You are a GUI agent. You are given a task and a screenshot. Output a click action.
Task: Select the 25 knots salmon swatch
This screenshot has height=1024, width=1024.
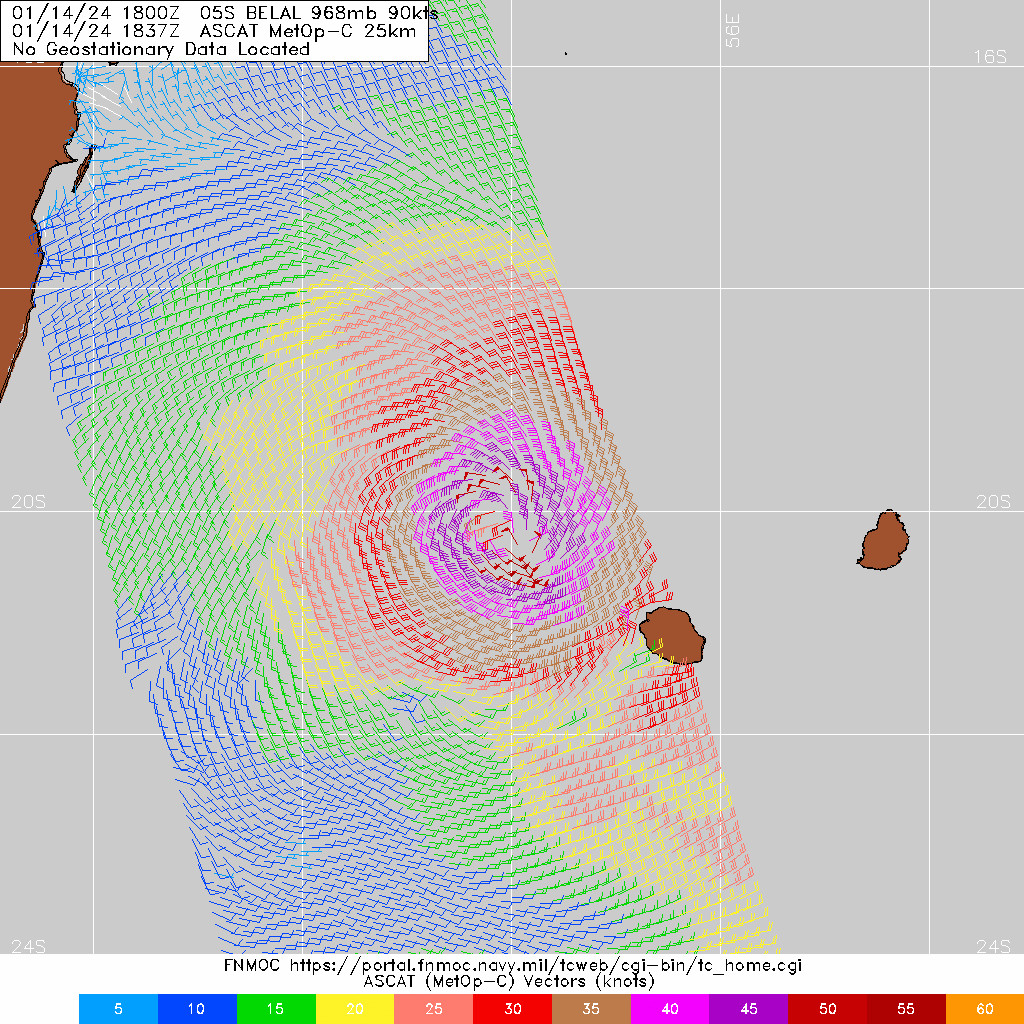pos(434,1008)
